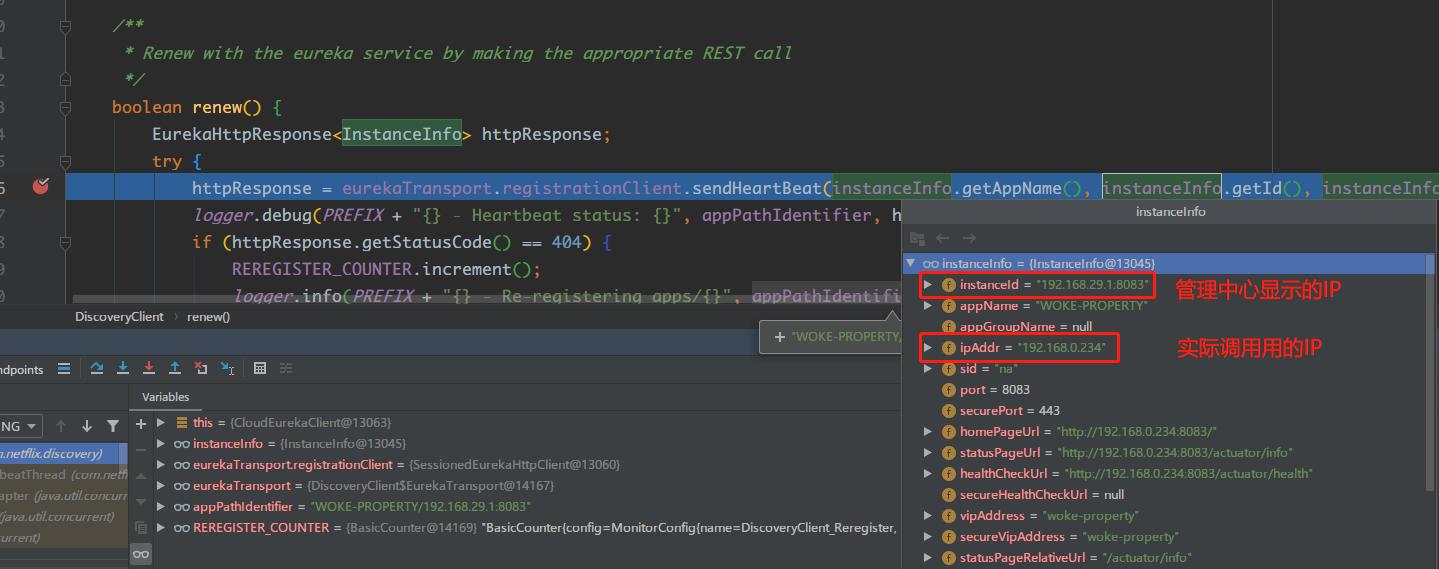
Task: Expand instanceInfo in Variables panel
Action: pos(161,444)
